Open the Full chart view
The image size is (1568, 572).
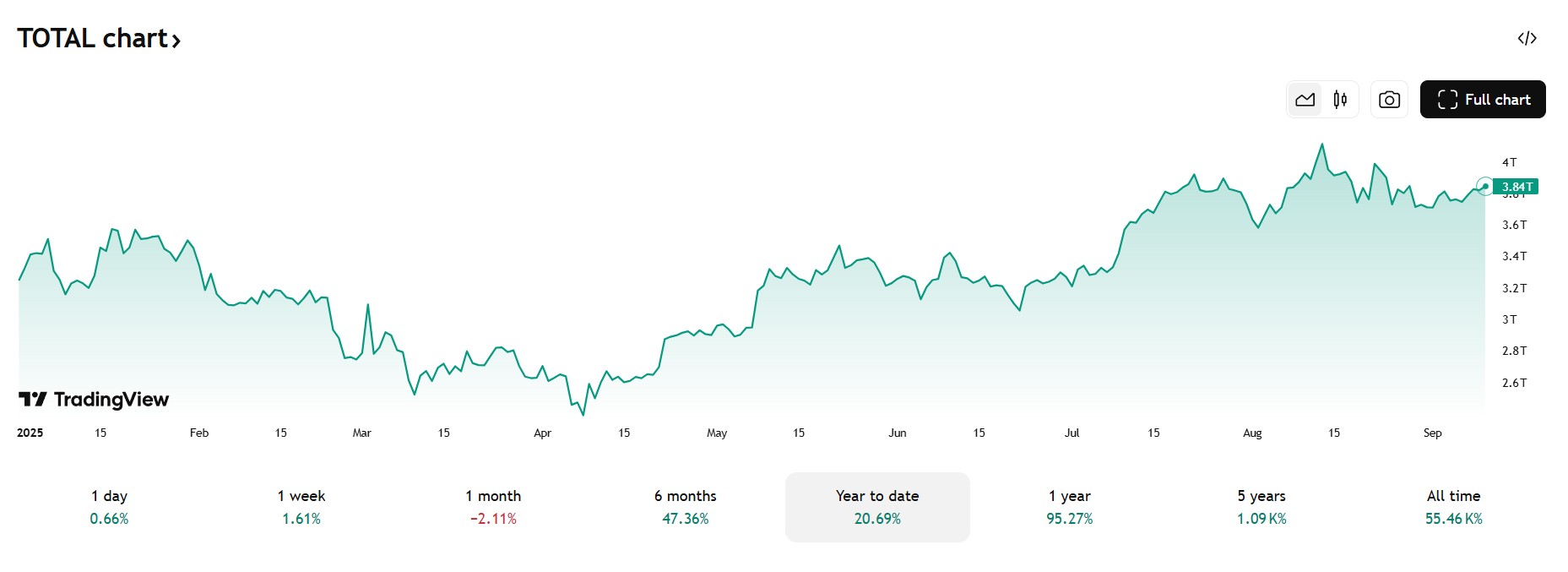(x=1483, y=100)
